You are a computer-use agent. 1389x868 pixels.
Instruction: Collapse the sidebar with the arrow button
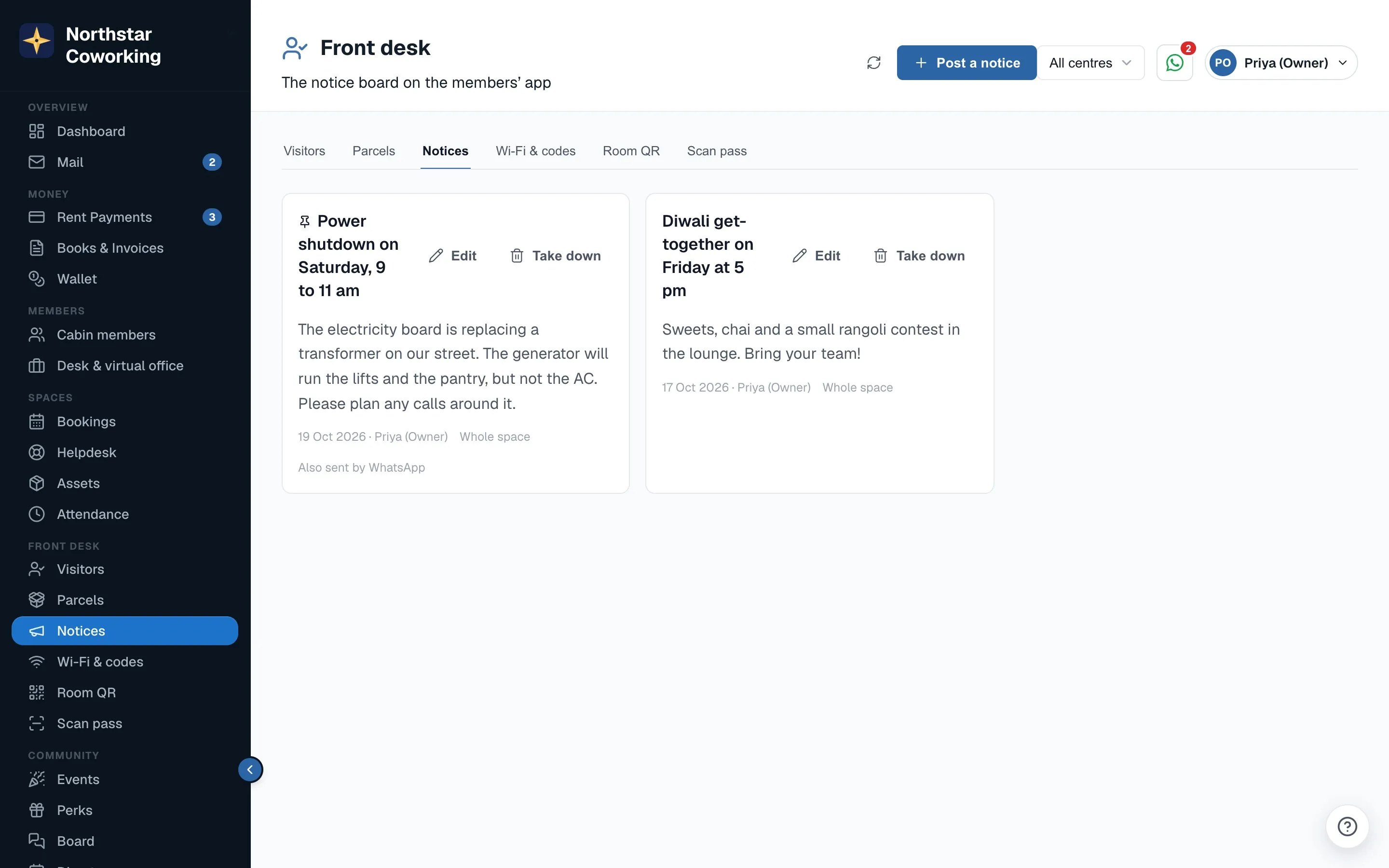click(250, 770)
